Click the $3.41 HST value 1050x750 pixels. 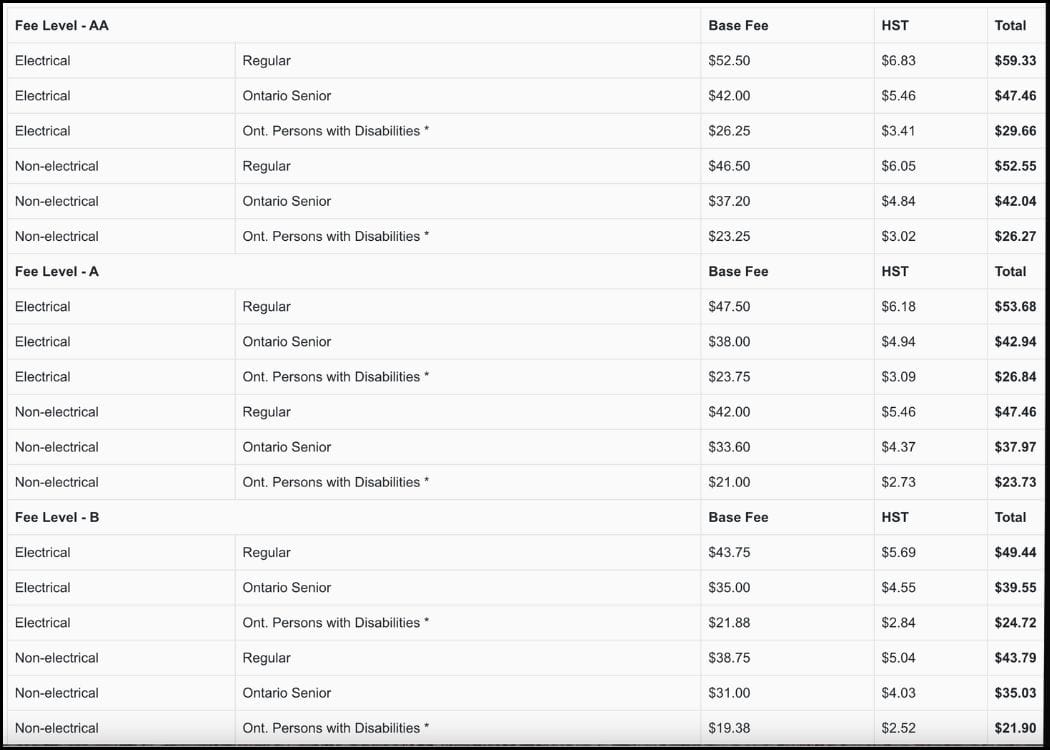pyautogui.click(x=898, y=131)
